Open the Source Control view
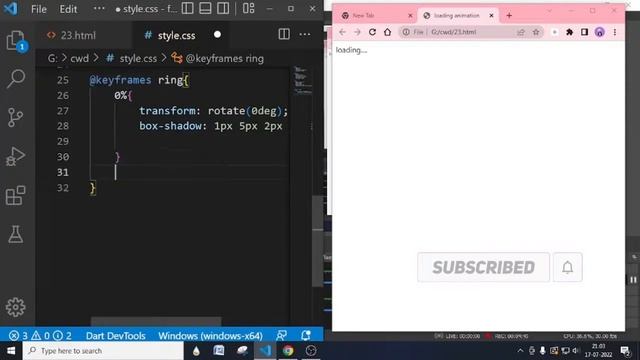This screenshot has height=360, width=640. 16,118
